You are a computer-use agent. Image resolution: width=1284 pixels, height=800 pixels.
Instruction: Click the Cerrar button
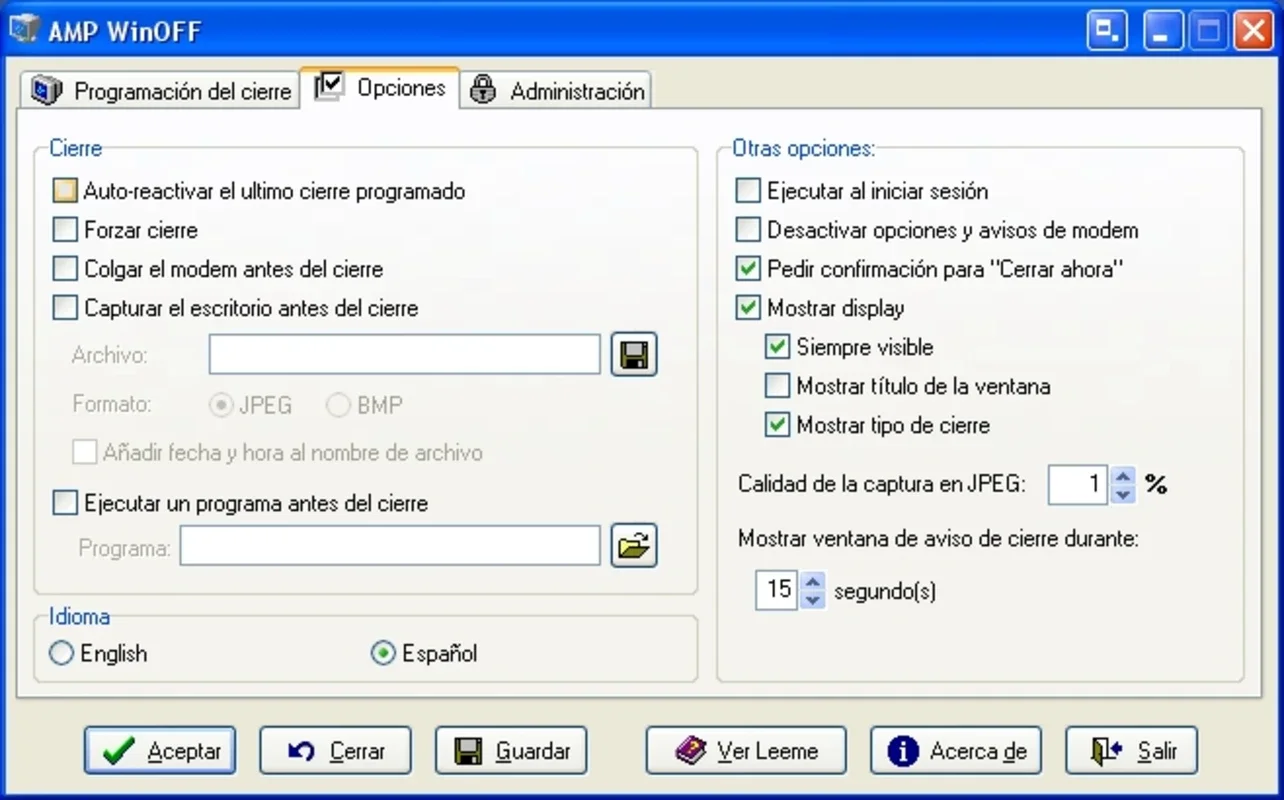click(x=335, y=751)
